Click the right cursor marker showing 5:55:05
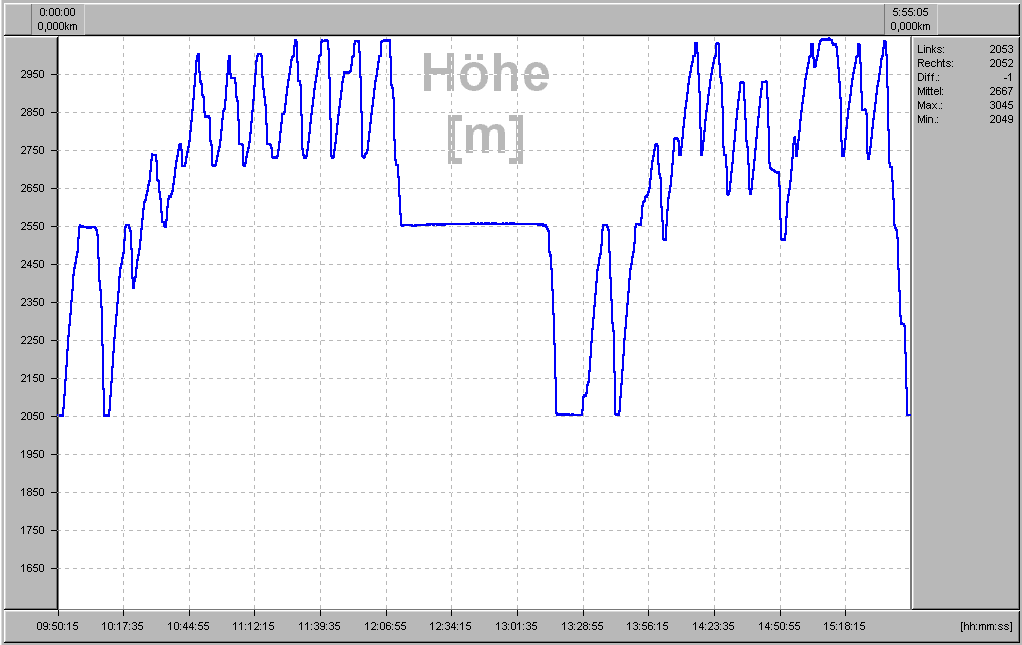 click(911, 19)
